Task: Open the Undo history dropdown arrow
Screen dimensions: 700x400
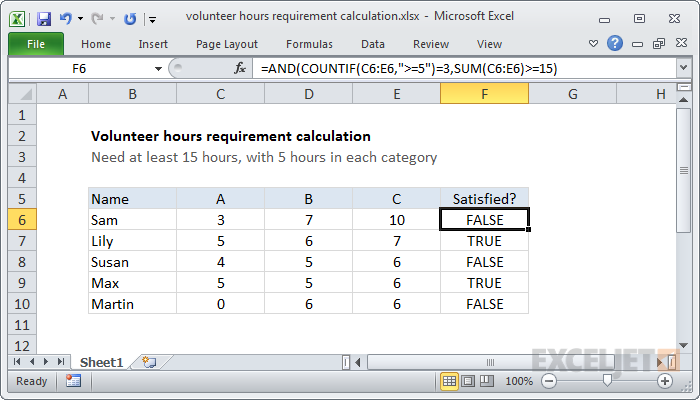Action: point(80,19)
